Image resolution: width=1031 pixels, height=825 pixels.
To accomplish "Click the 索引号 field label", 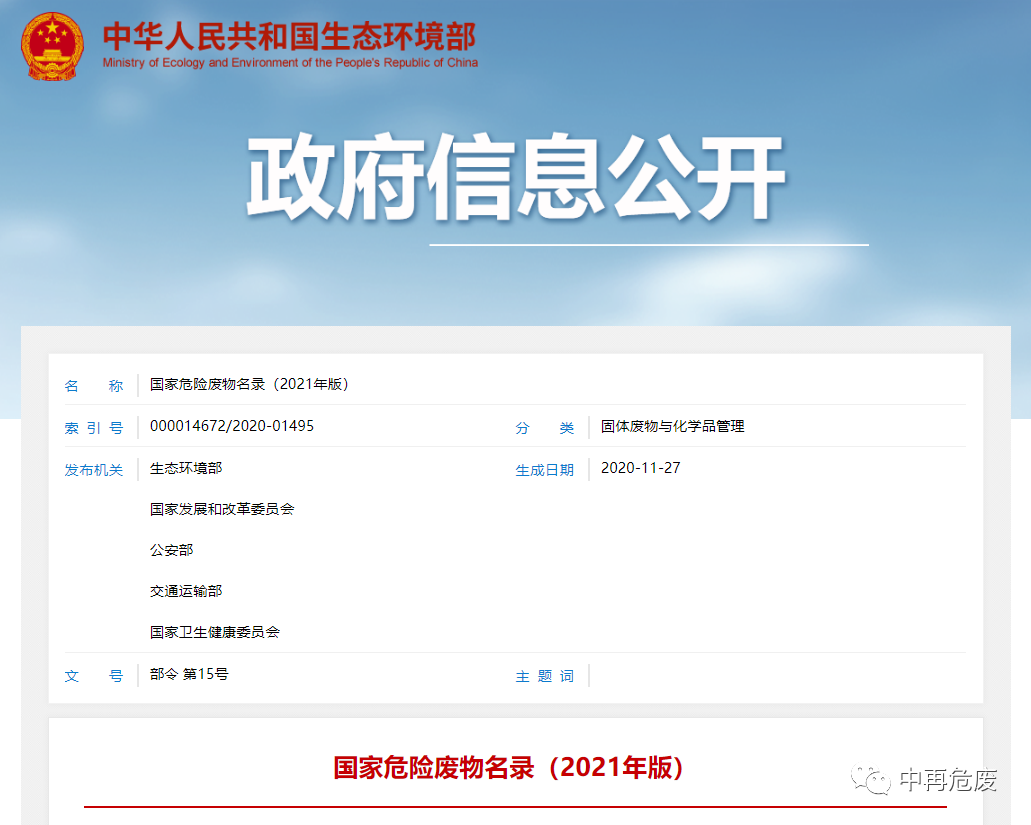I will 94,428.
